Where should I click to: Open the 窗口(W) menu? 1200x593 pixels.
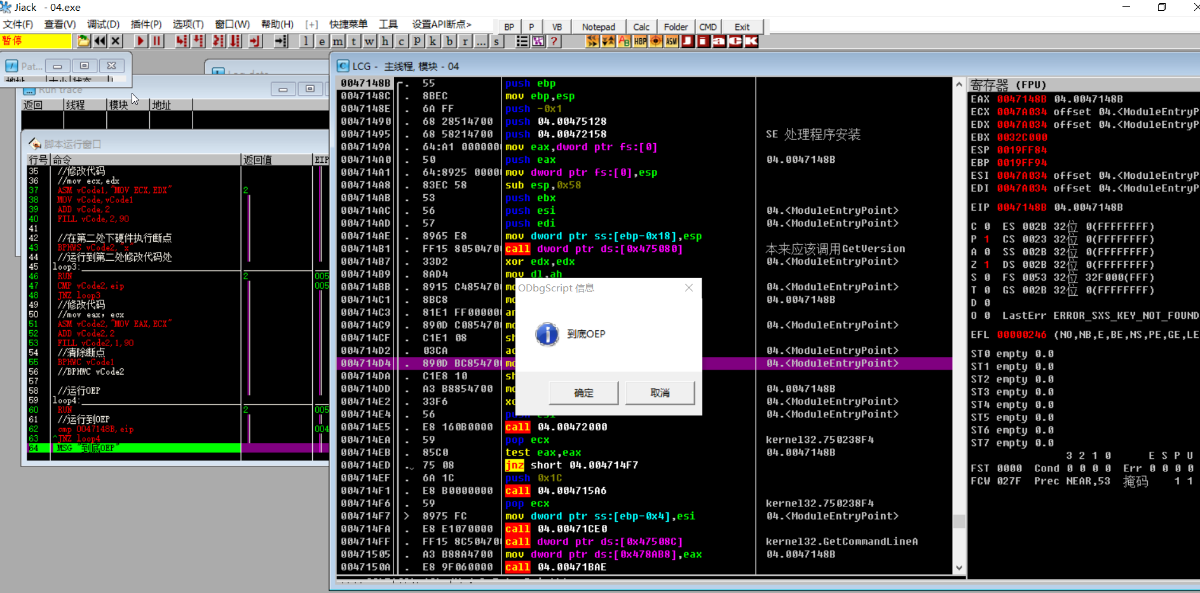pos(232,24)
